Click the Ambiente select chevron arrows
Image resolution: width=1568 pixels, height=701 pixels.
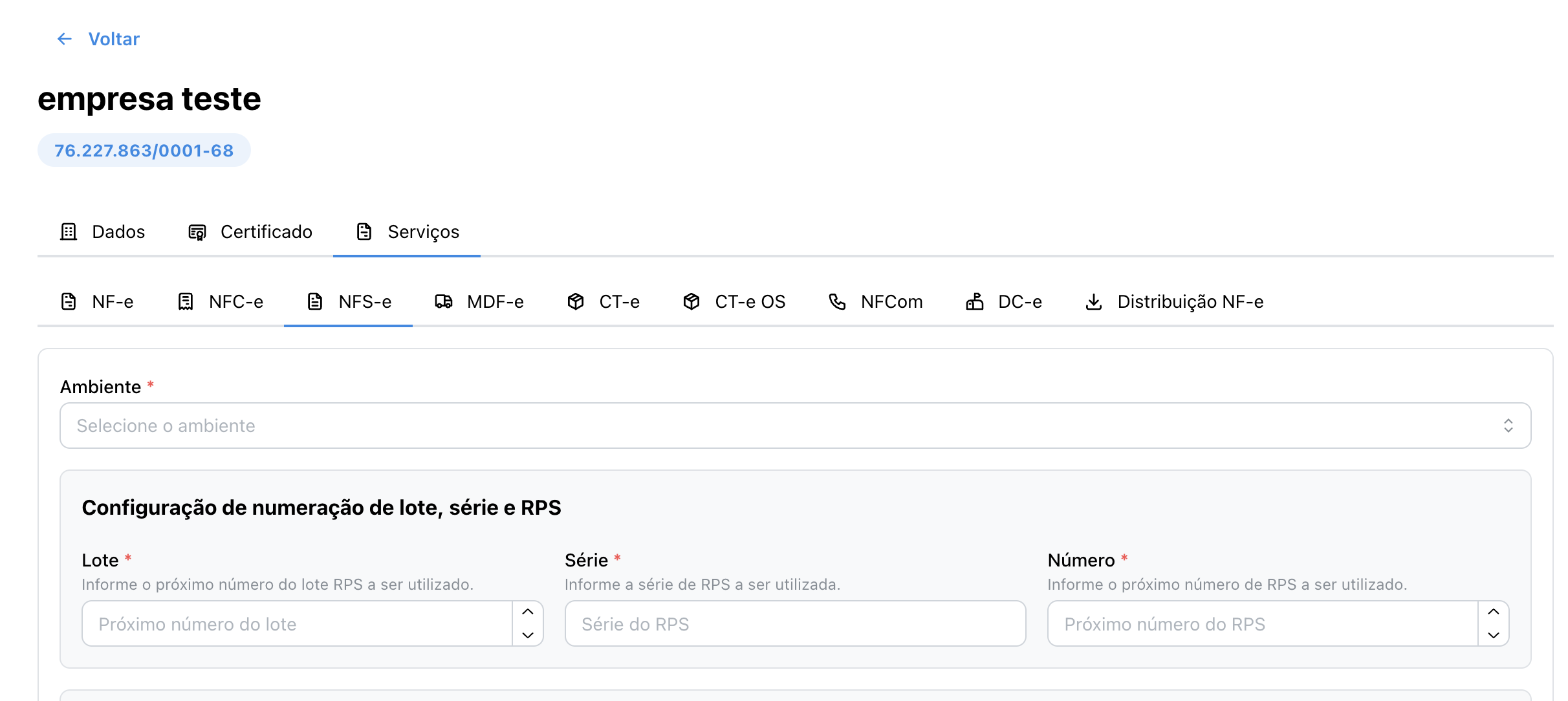1508,426
